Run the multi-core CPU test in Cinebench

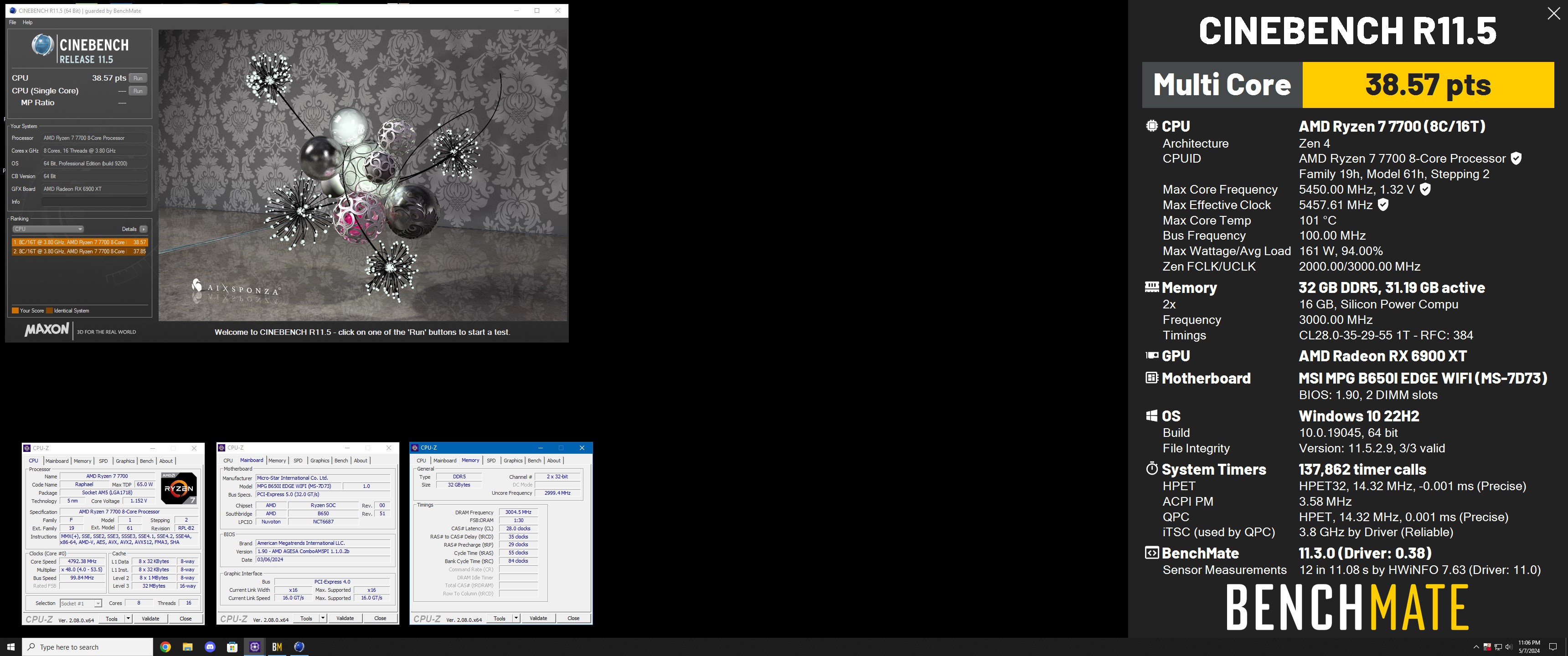click(138, 78)
